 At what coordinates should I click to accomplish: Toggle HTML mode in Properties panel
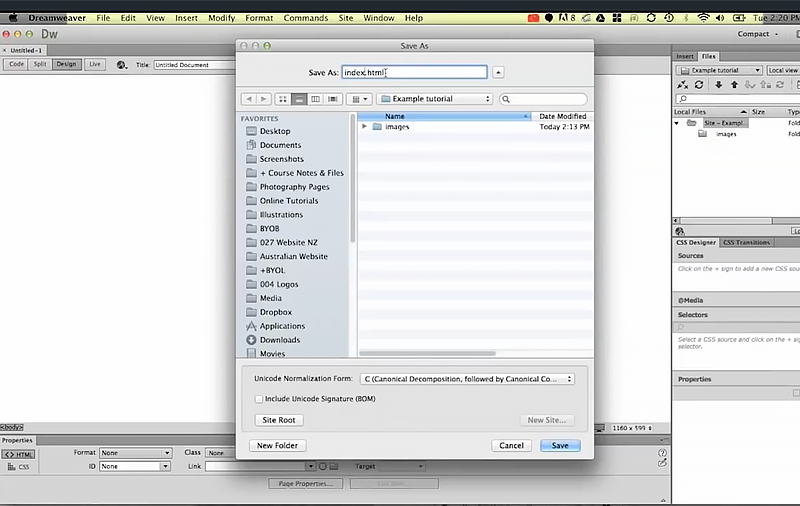tap(18, 454)
